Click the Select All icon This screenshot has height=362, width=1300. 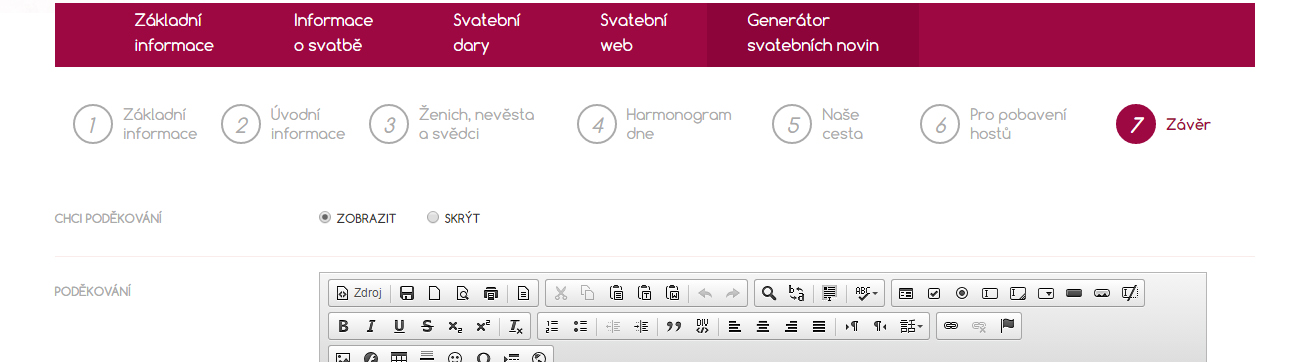[829, 293]
